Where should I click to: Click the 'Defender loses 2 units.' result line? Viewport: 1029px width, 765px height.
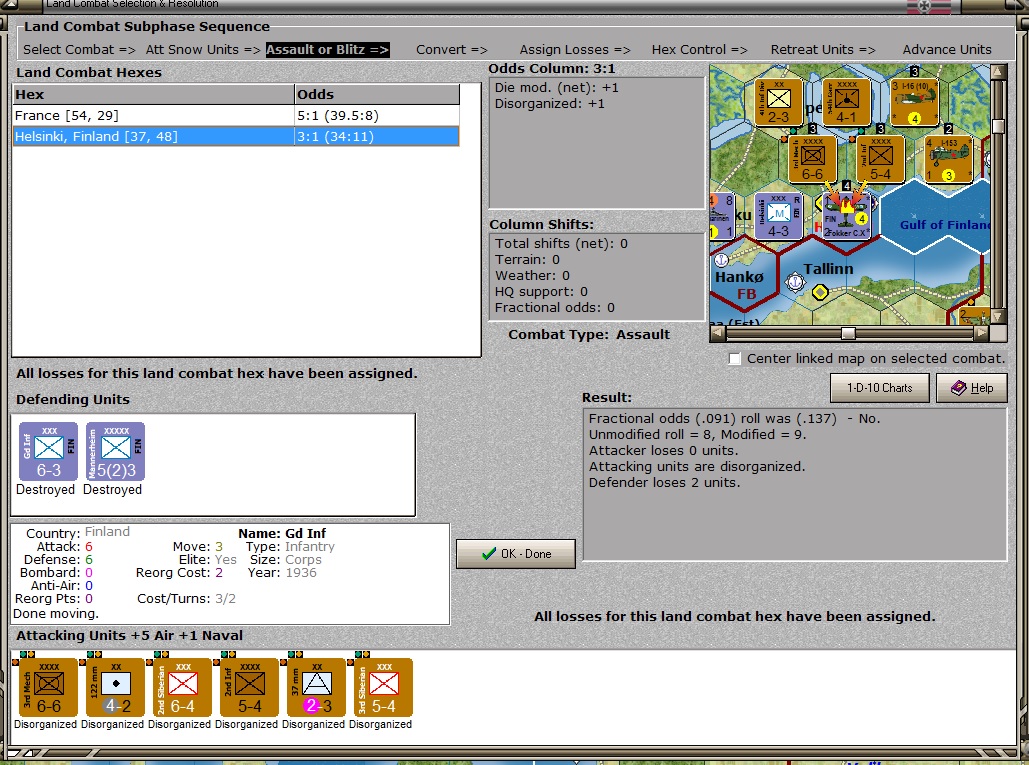[664, 482]
